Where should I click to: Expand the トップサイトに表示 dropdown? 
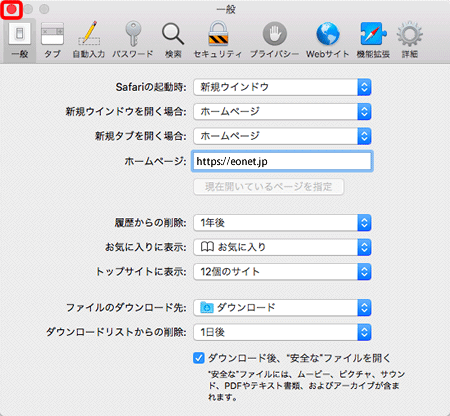click(x=282, y=272)
